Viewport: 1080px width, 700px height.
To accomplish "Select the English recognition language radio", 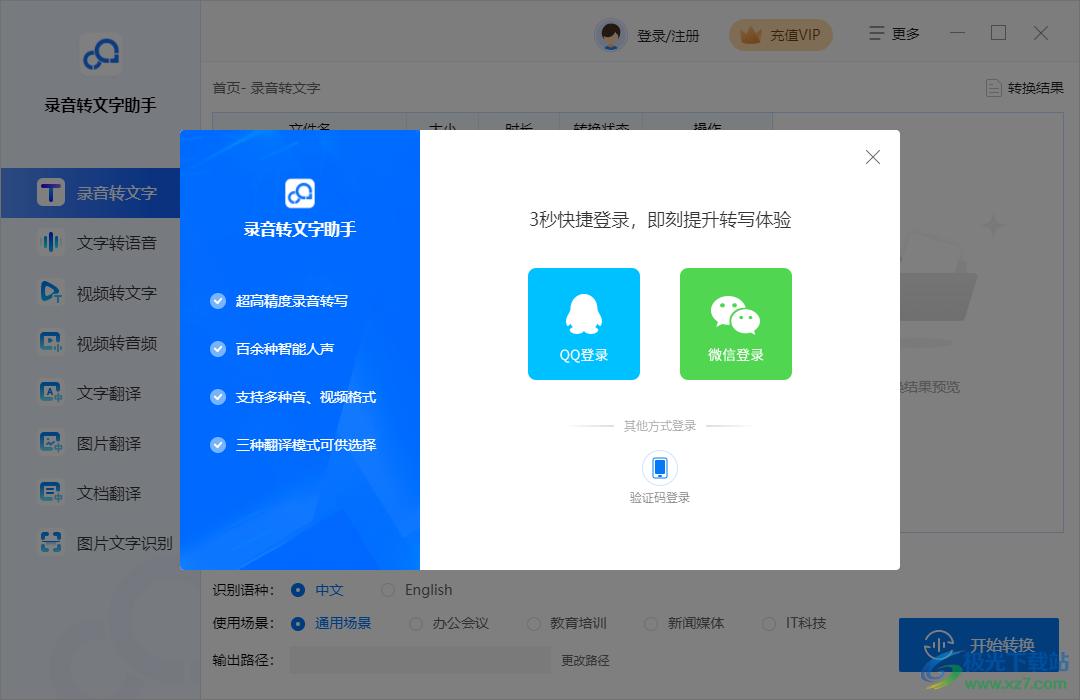I will pyautogui.click(x=389, y=589).
